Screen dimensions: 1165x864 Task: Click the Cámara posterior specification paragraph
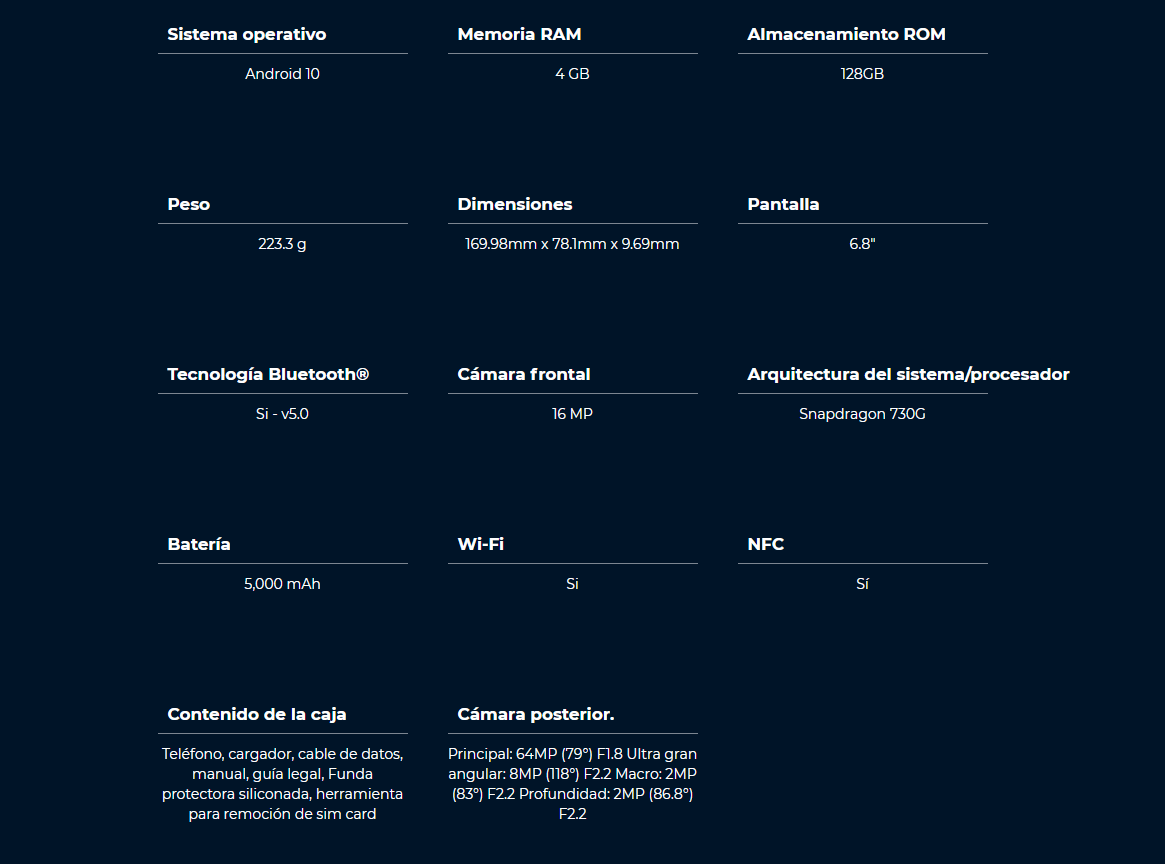[572, 784]
